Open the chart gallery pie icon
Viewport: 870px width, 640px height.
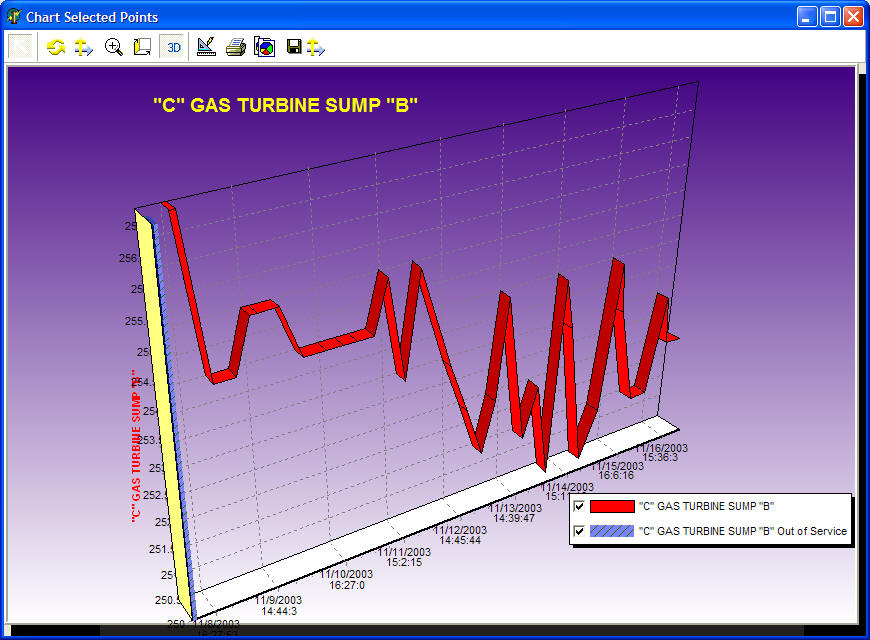pos(264,47)
